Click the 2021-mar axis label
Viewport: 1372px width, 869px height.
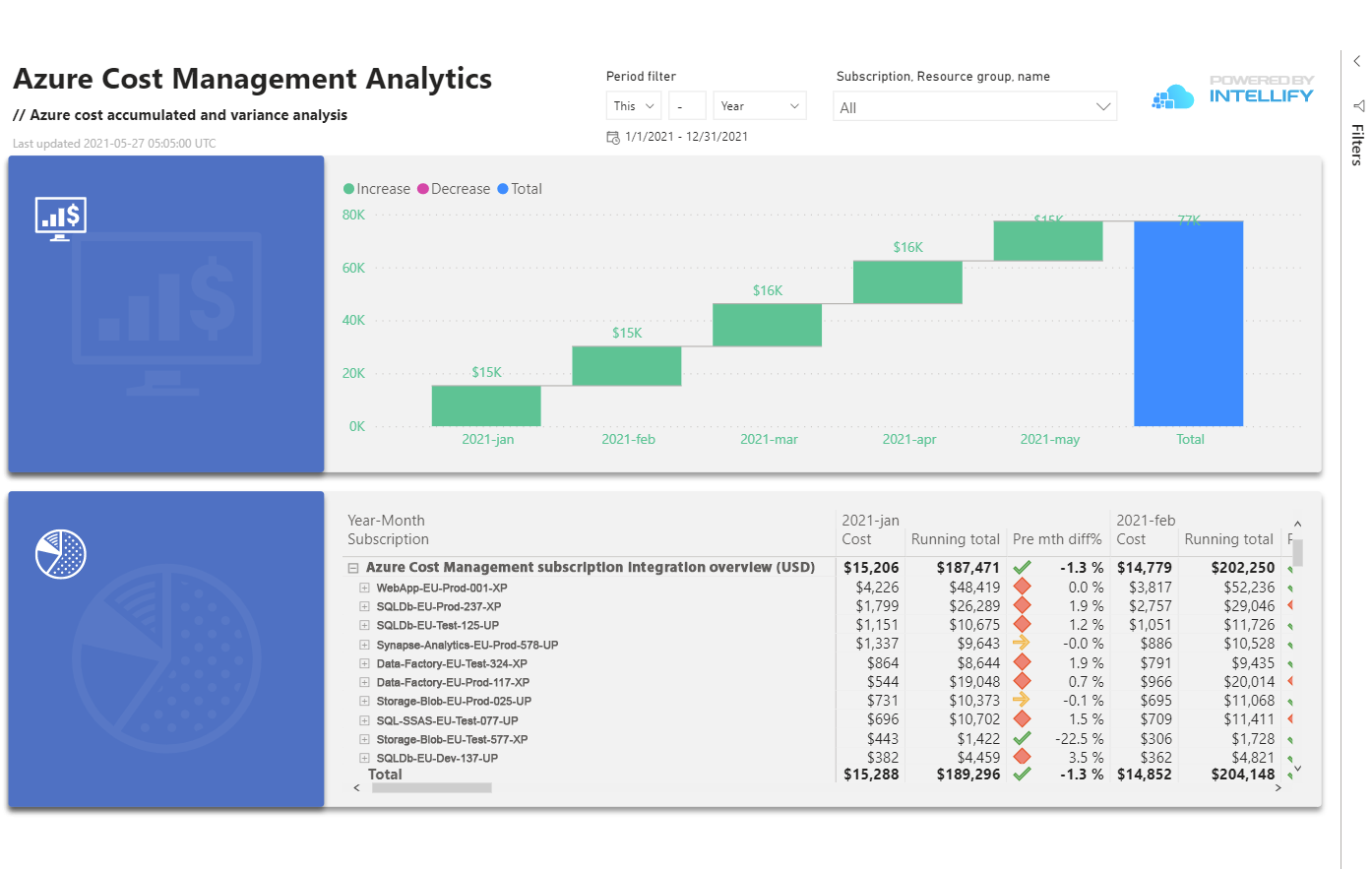tap(769, 439)
